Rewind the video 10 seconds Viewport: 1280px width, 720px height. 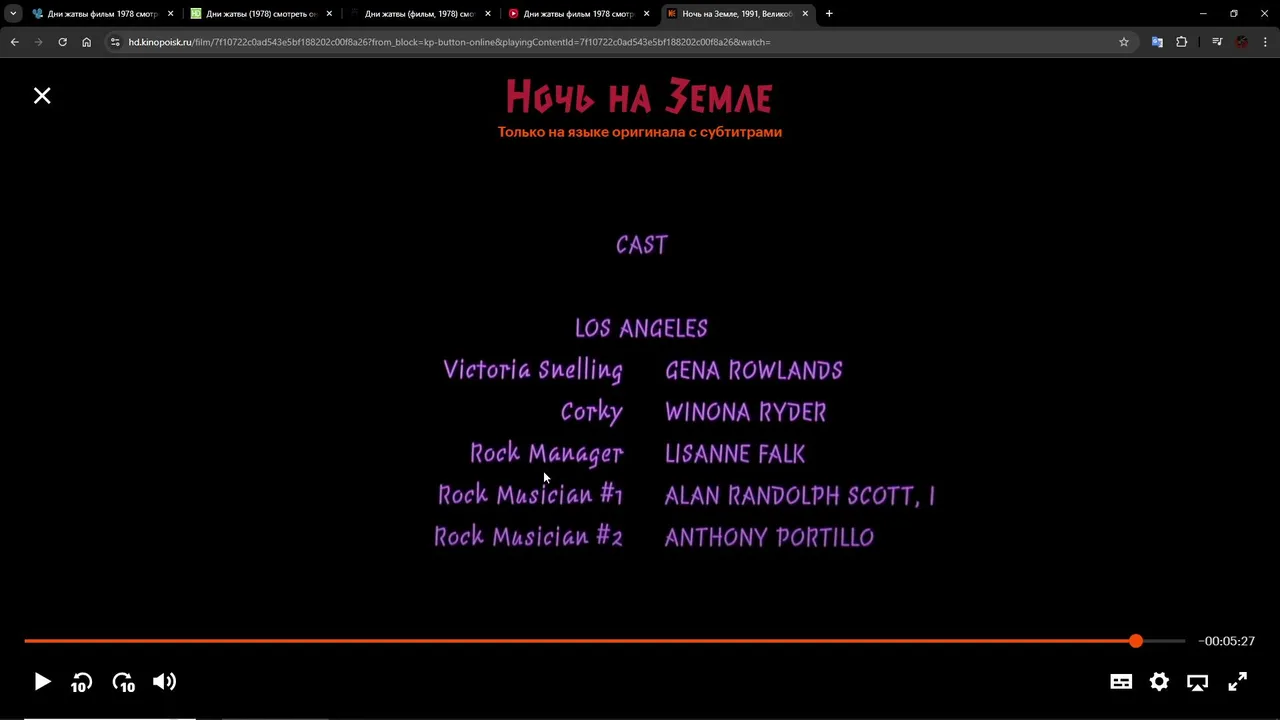(x=82, y=682)
